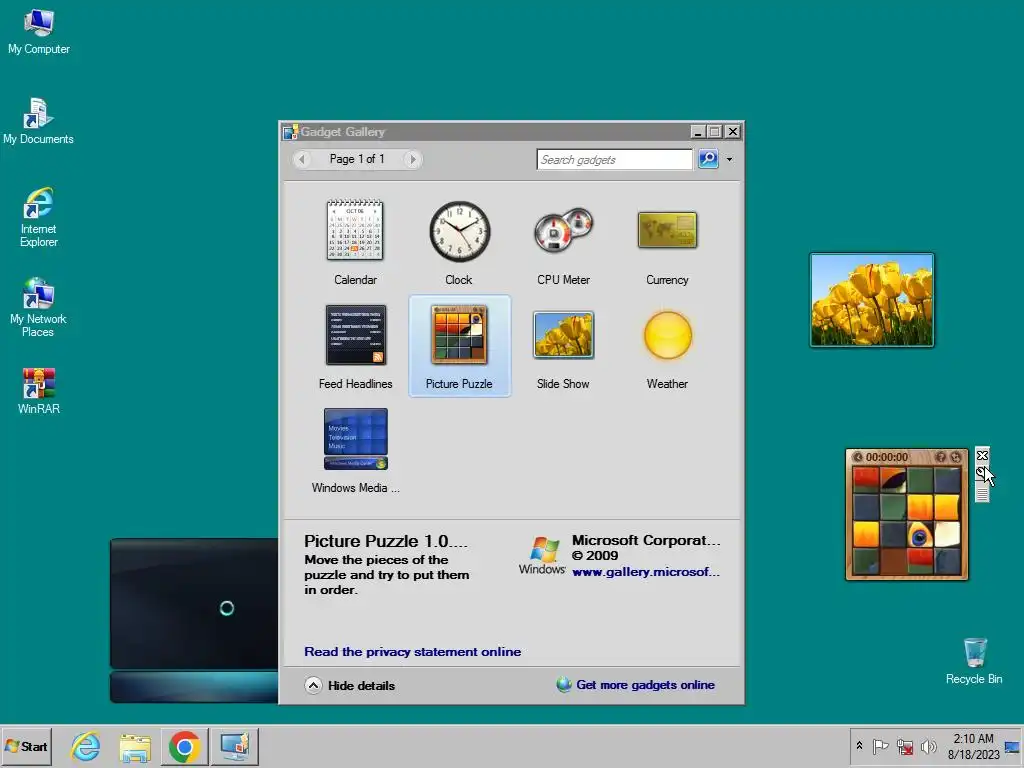The height and width of the screenshot is (768, 1024).
Task: Open Get more gadgets online link
Action: point(645,684)
